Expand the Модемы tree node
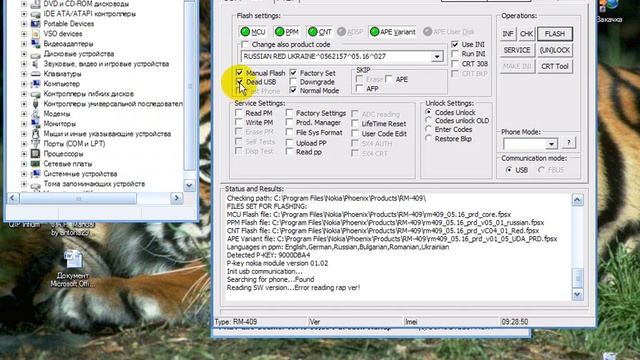640x360 pixels. [x=24, y=114]
